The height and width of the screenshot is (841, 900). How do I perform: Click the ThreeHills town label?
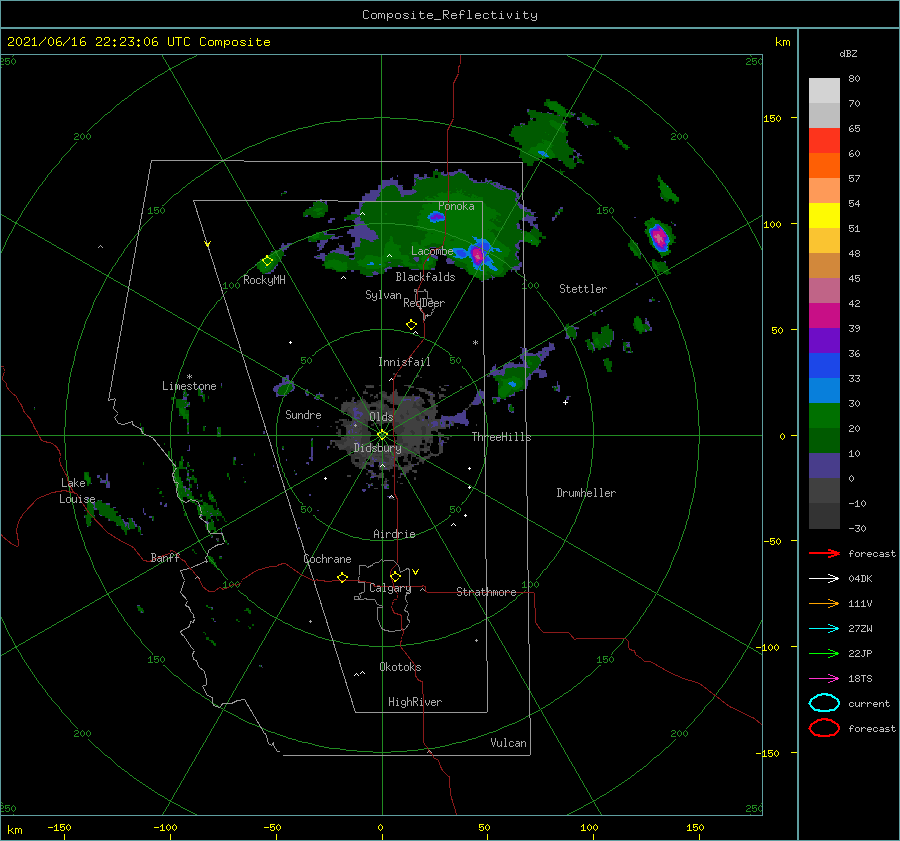click(501, 437)
